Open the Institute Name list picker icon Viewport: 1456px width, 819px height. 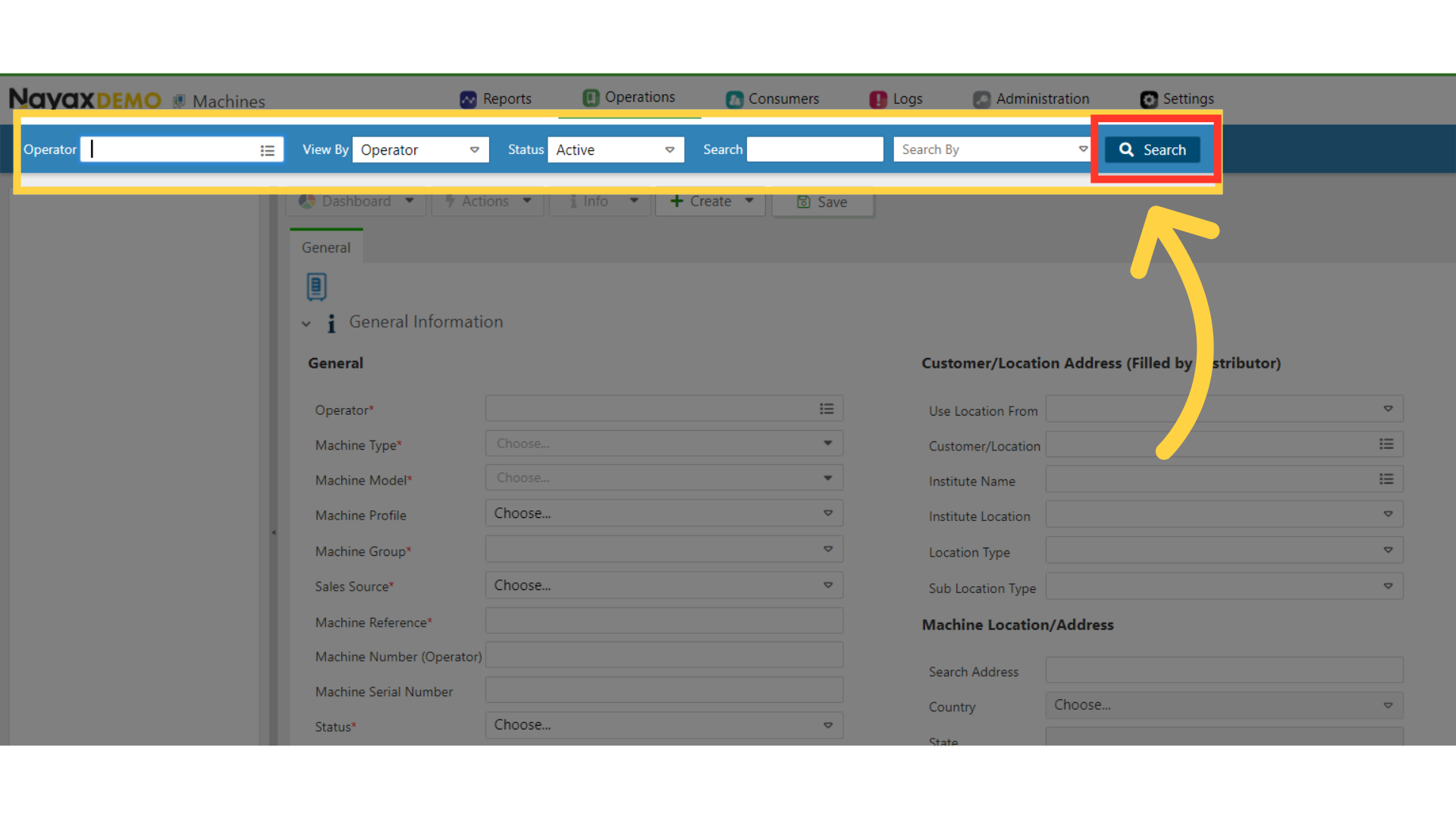click(1386, 479)
